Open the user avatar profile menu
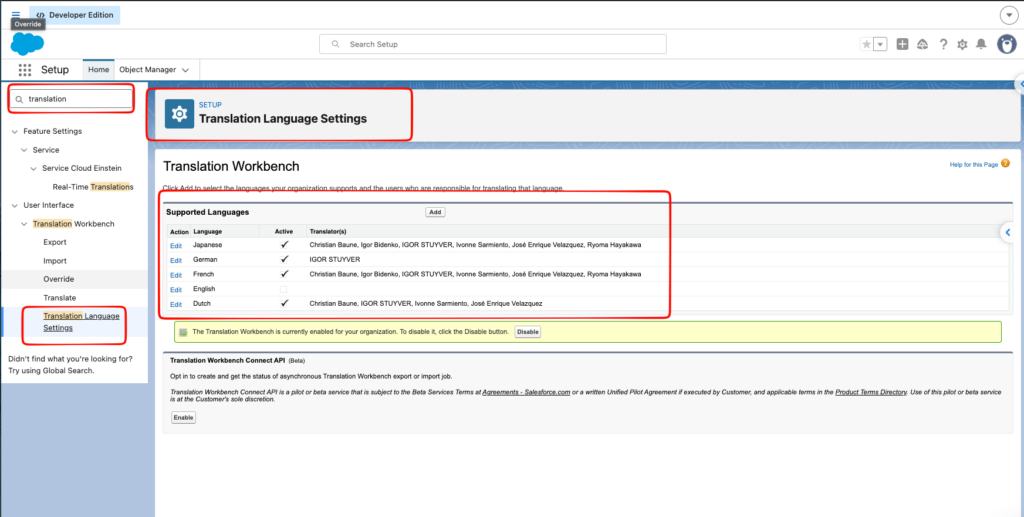 [x=1006, y=44]
